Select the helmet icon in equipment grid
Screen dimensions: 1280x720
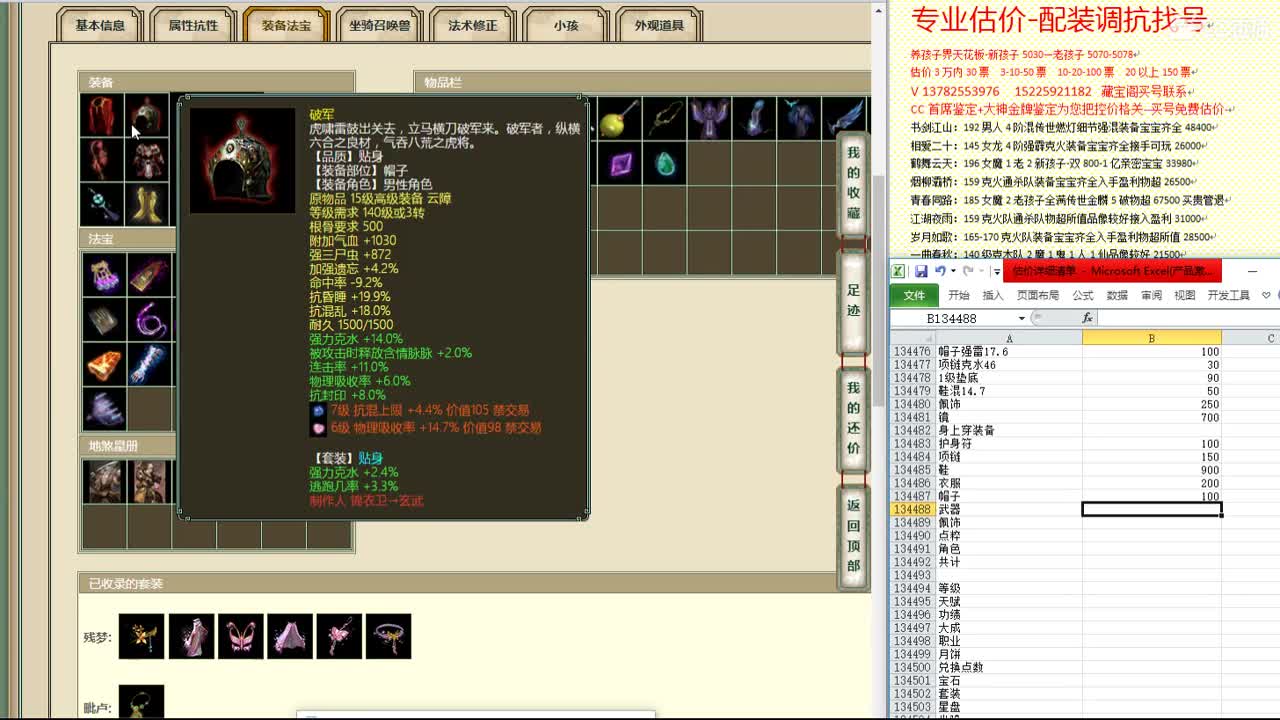(x=147, y=116)
